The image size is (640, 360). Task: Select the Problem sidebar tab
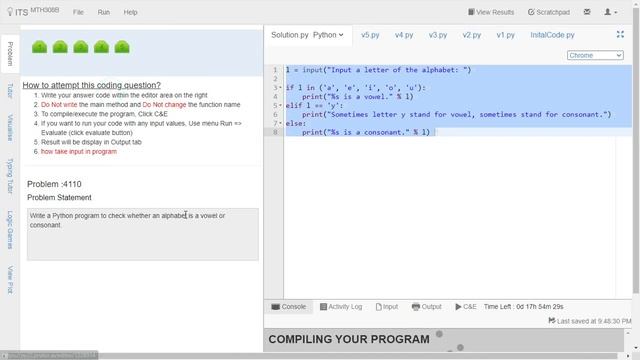tap(10, 53)
